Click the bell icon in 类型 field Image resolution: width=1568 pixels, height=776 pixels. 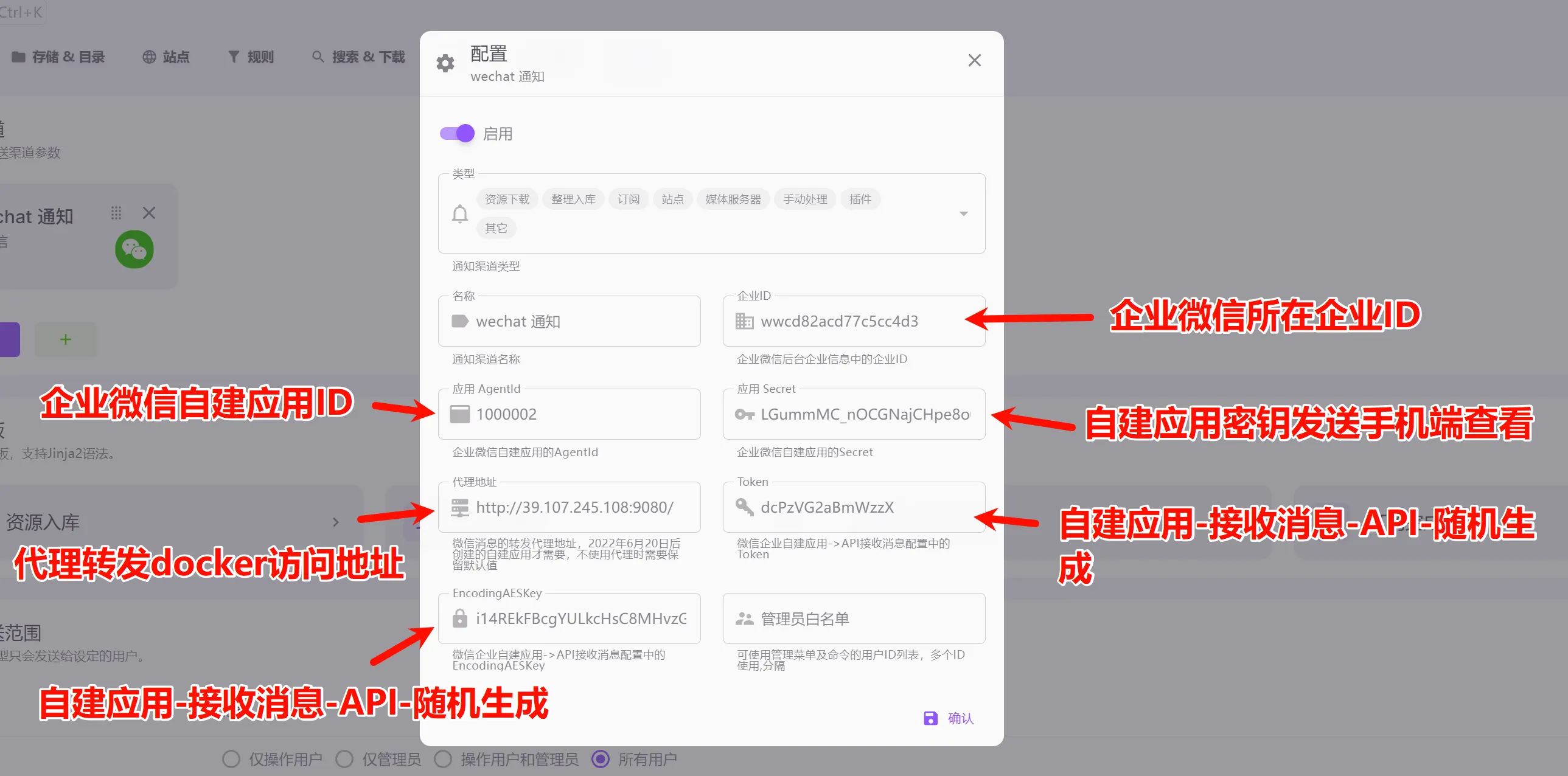click(x=460, y=213)
